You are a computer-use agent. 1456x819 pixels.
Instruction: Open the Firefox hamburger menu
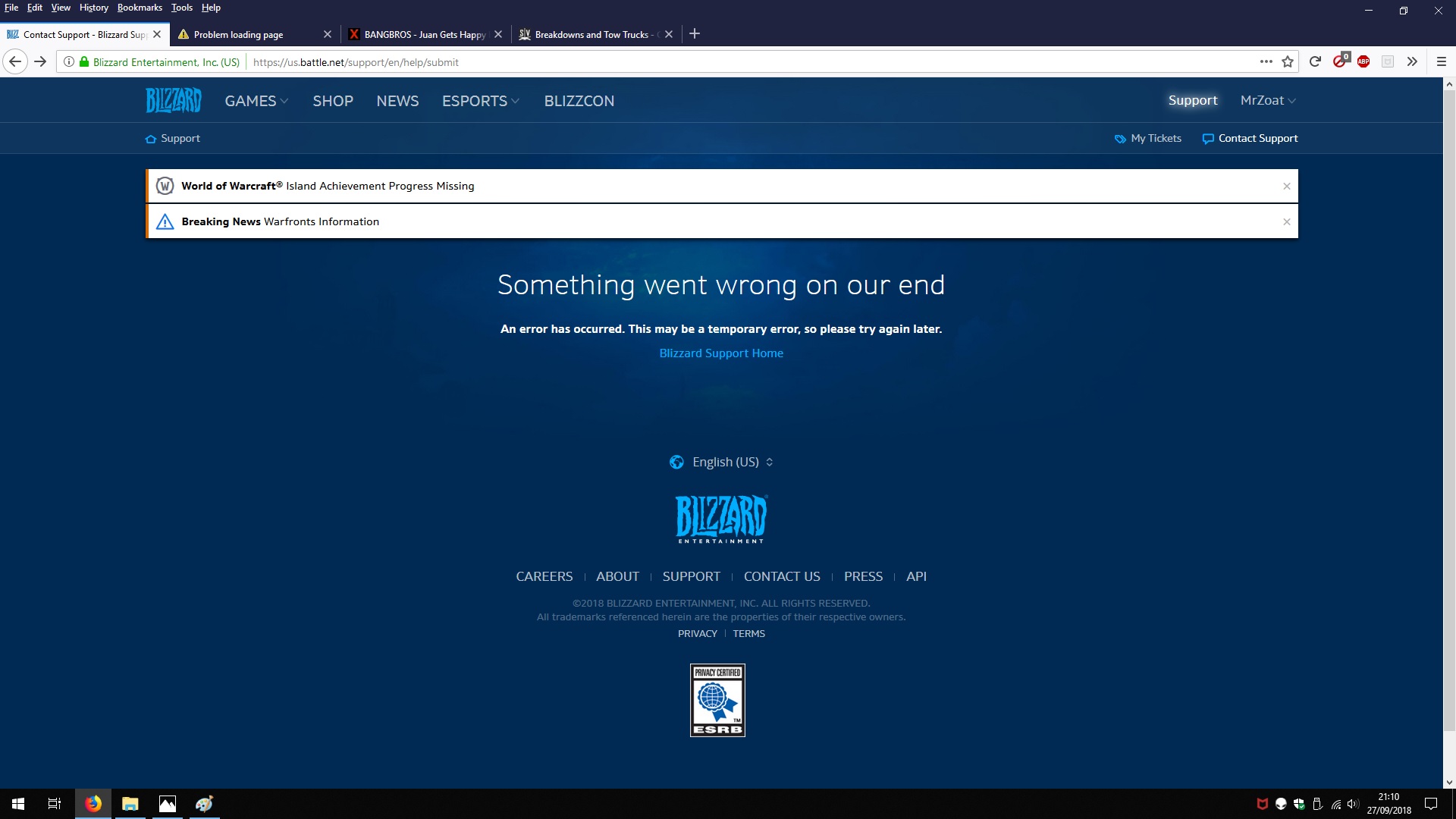[x=1442, y=62]
